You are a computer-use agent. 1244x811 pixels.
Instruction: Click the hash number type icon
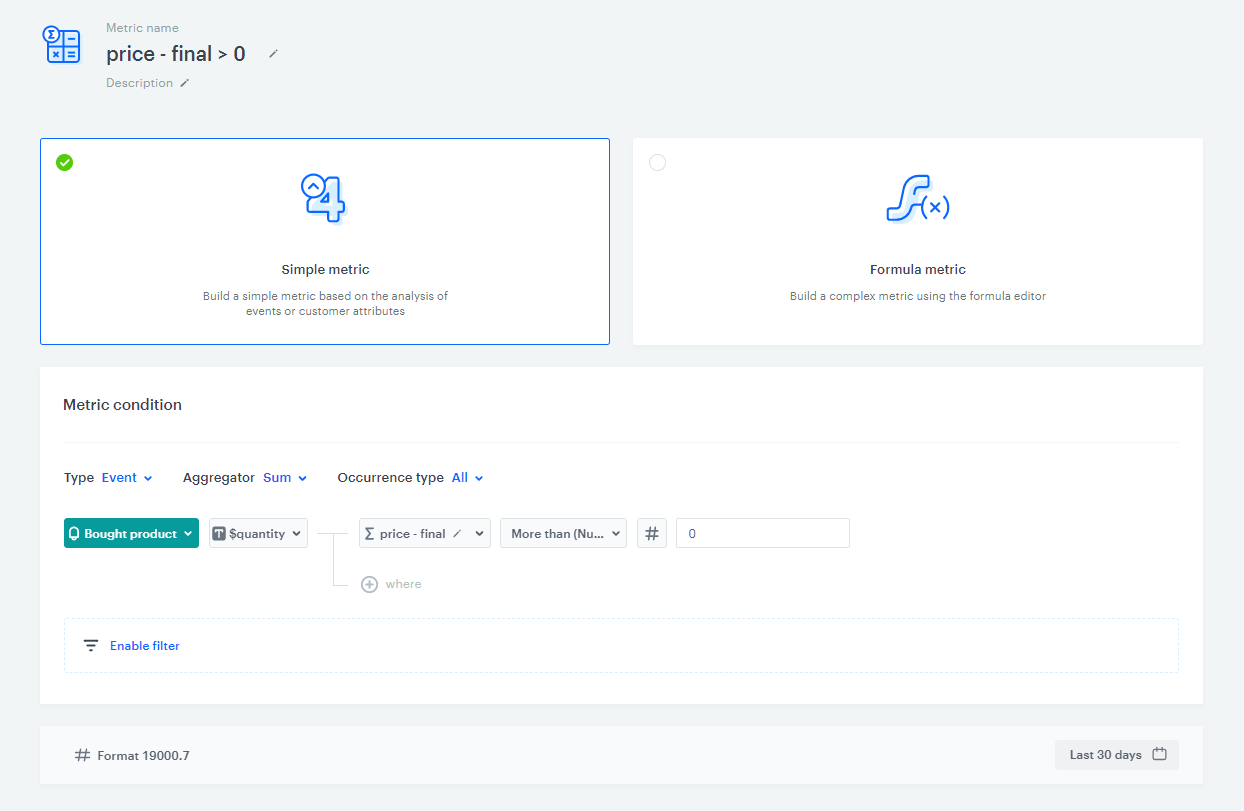tap(651, 534)
